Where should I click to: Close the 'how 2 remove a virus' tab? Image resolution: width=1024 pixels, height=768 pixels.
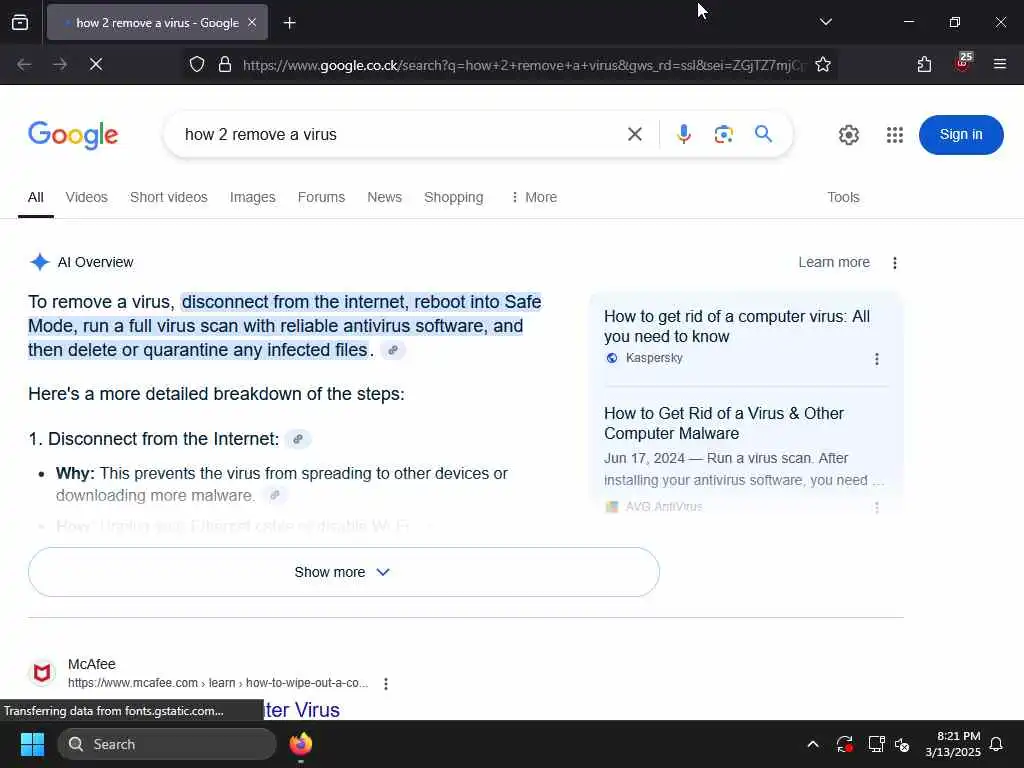point(252,22)
